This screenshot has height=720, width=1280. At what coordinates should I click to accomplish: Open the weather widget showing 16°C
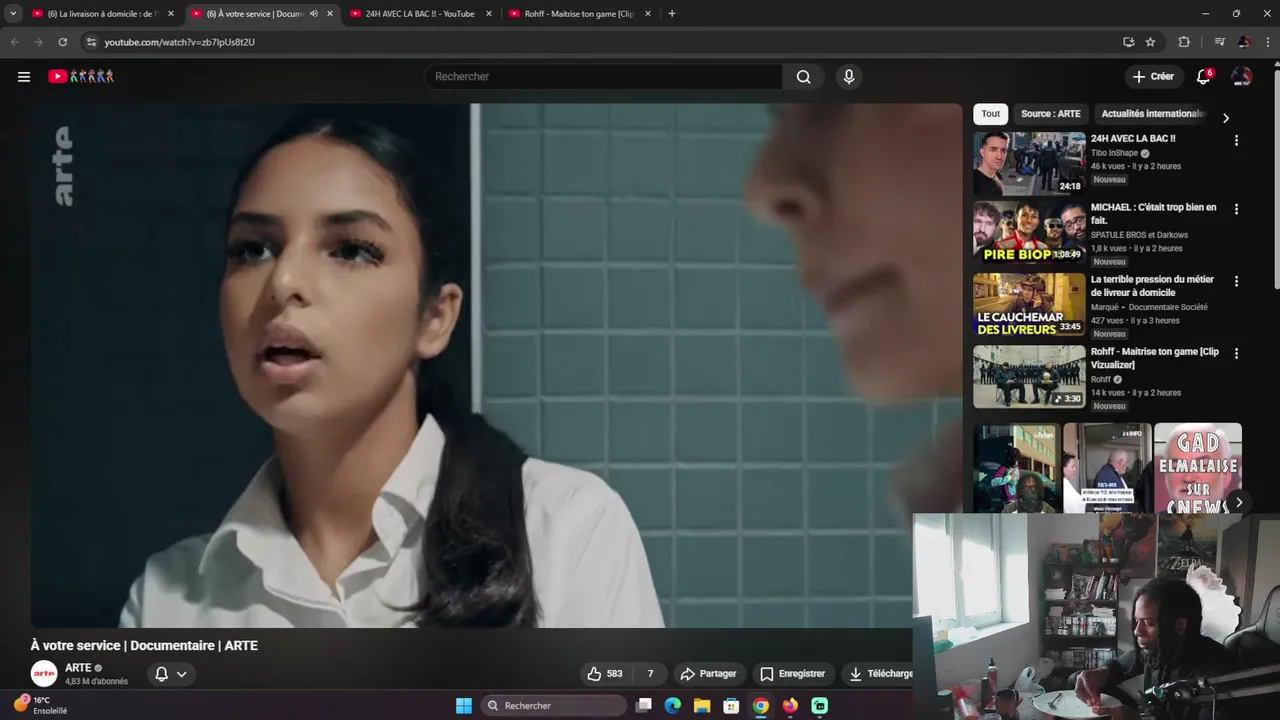click(x=40, y=705)
